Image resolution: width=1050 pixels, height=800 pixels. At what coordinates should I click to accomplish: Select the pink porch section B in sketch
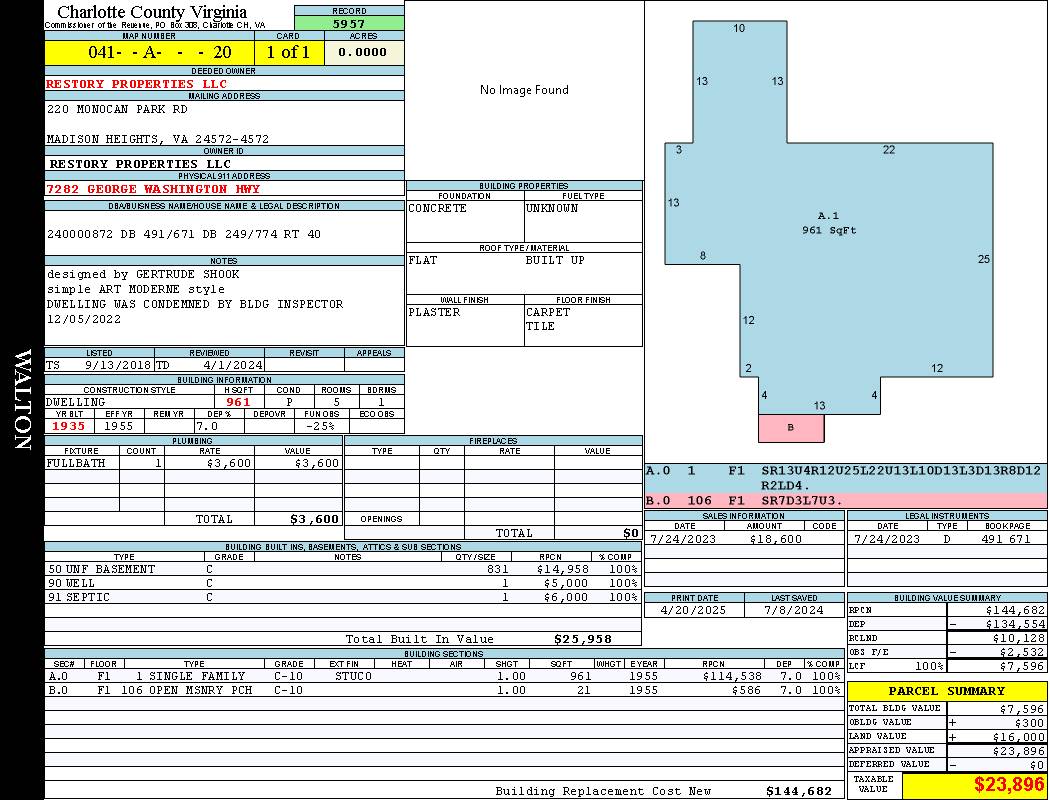[x=791, y=428]
